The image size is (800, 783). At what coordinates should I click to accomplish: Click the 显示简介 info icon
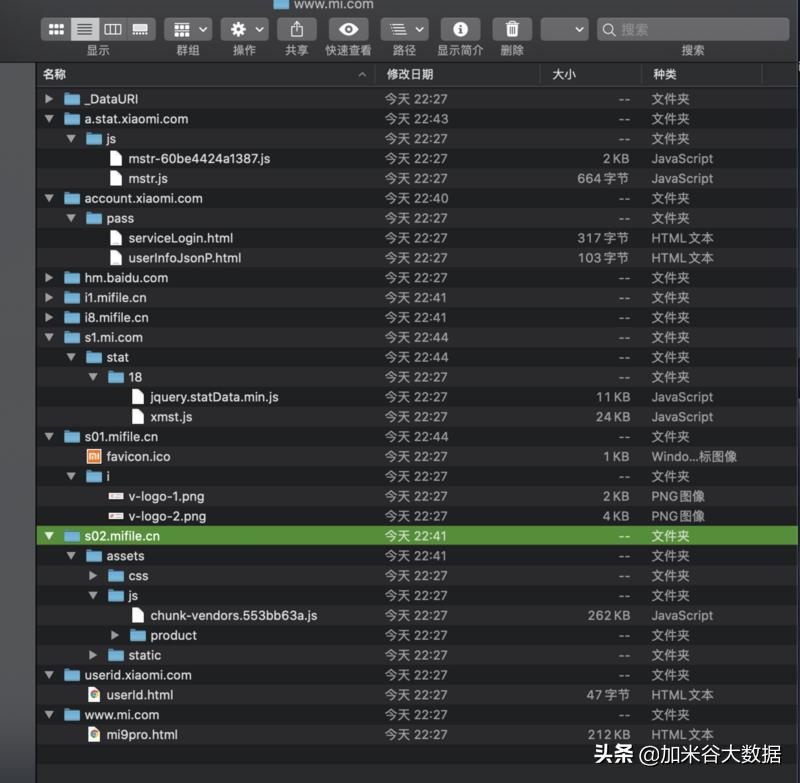460,29
